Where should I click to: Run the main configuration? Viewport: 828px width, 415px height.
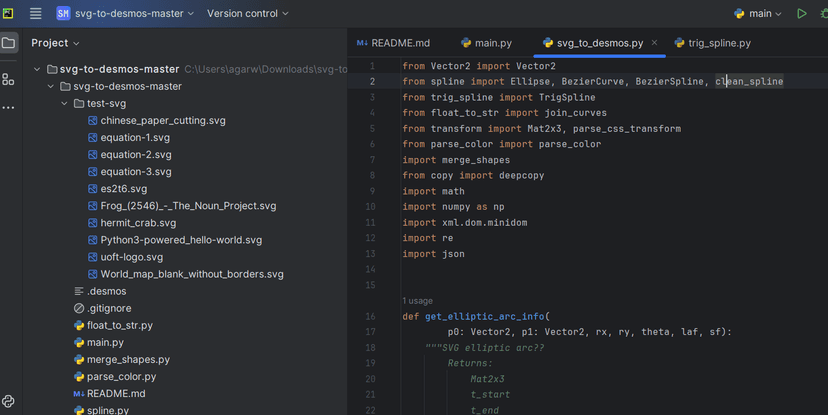point(801,14)
